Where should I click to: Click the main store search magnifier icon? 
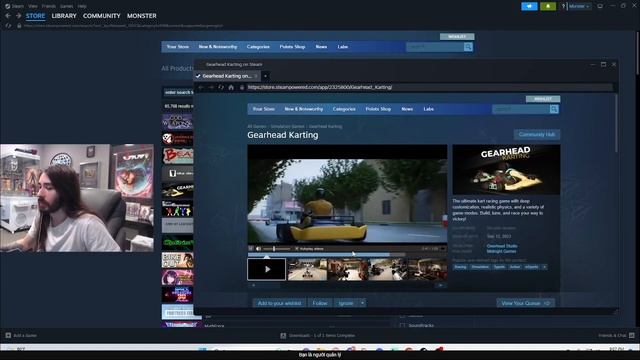pos(468,47)
